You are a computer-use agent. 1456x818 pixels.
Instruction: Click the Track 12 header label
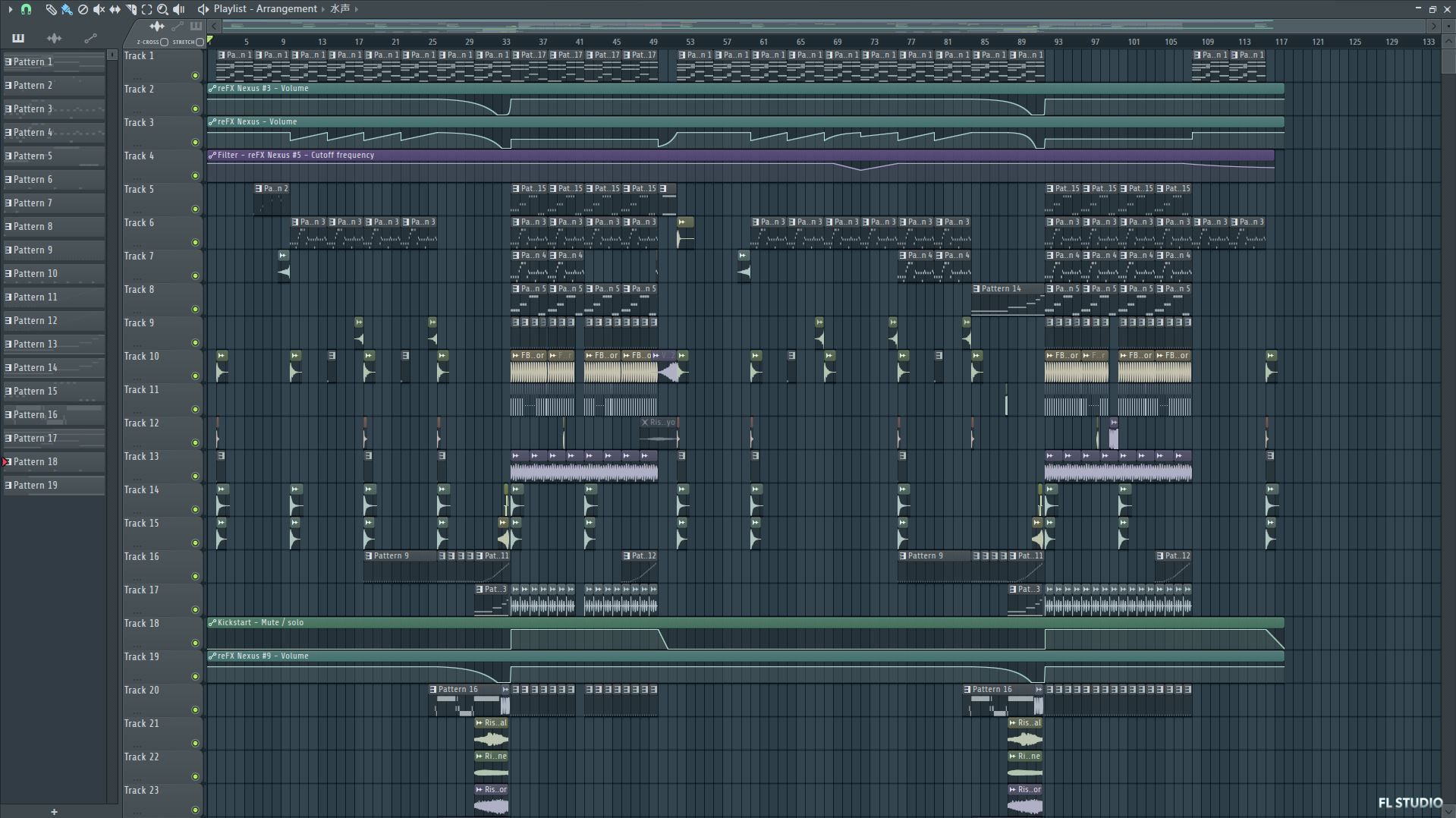coord(141,423)
